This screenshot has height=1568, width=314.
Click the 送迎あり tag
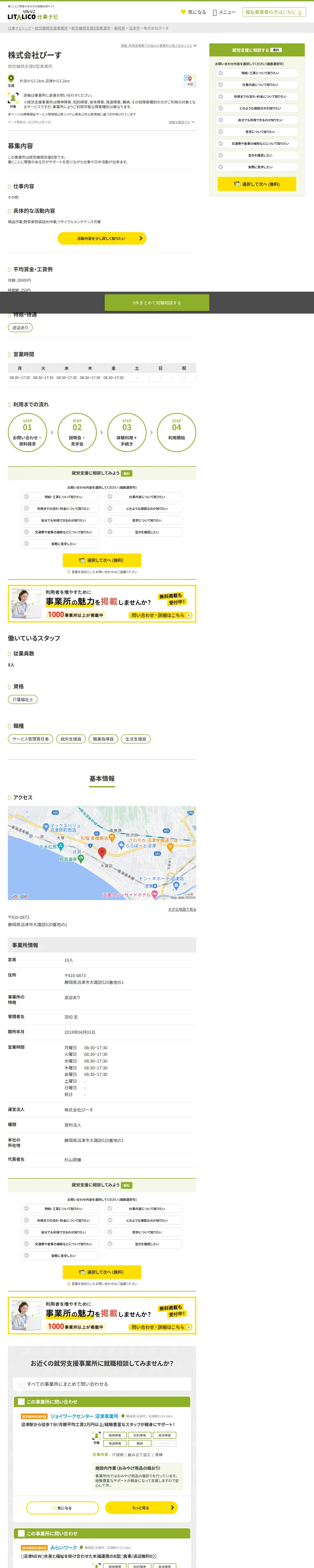20,327
